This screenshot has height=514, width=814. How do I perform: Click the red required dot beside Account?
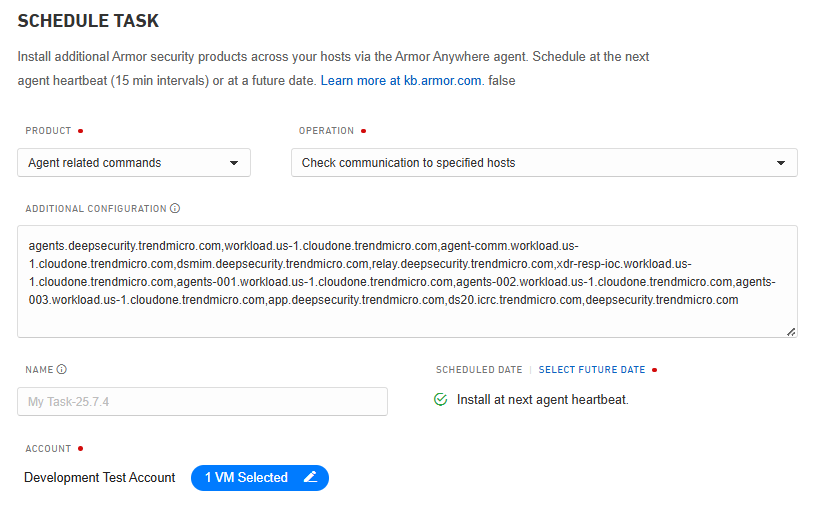tap(80, 449)
